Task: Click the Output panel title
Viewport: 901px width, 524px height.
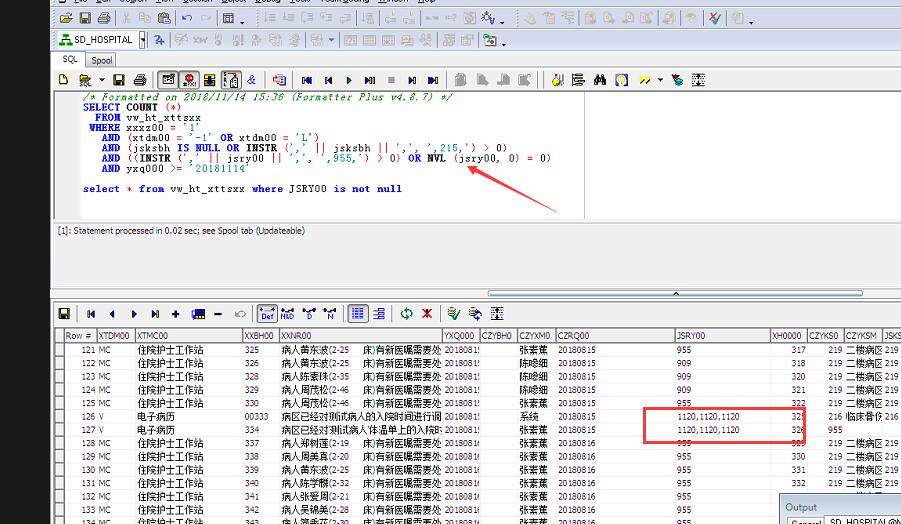Action: (x=801, y=507)
